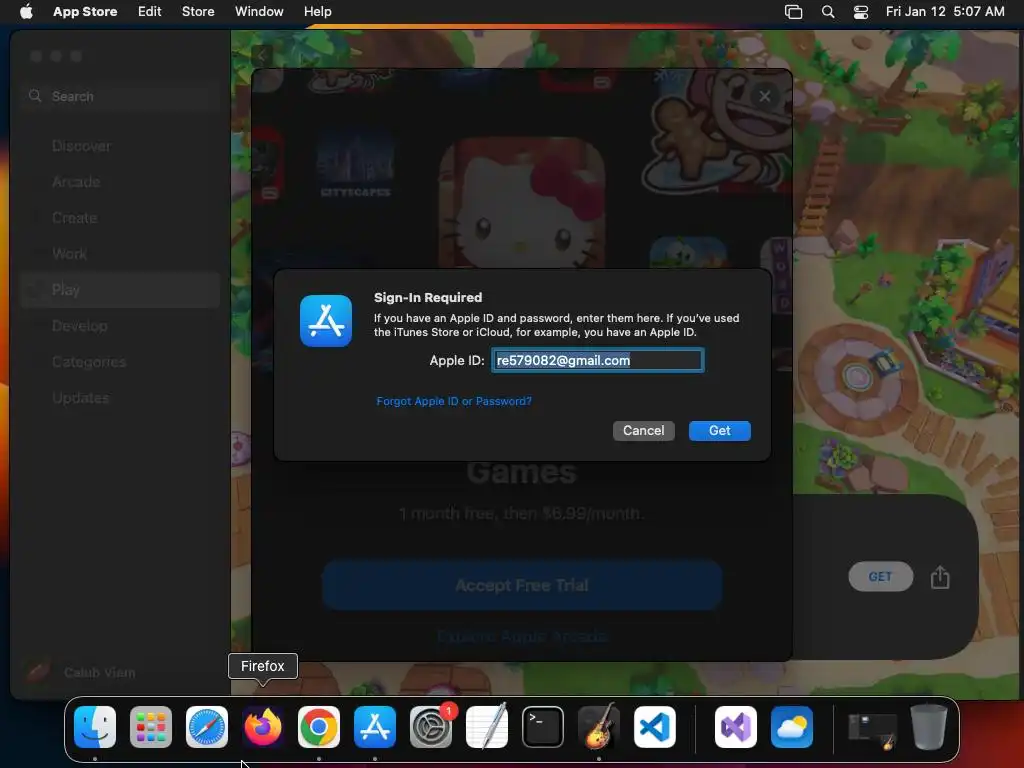The height and width of the screenshot is (768, 1024).
Task: Click the Cityscapes game thumbnail
Action: point(355,166)
